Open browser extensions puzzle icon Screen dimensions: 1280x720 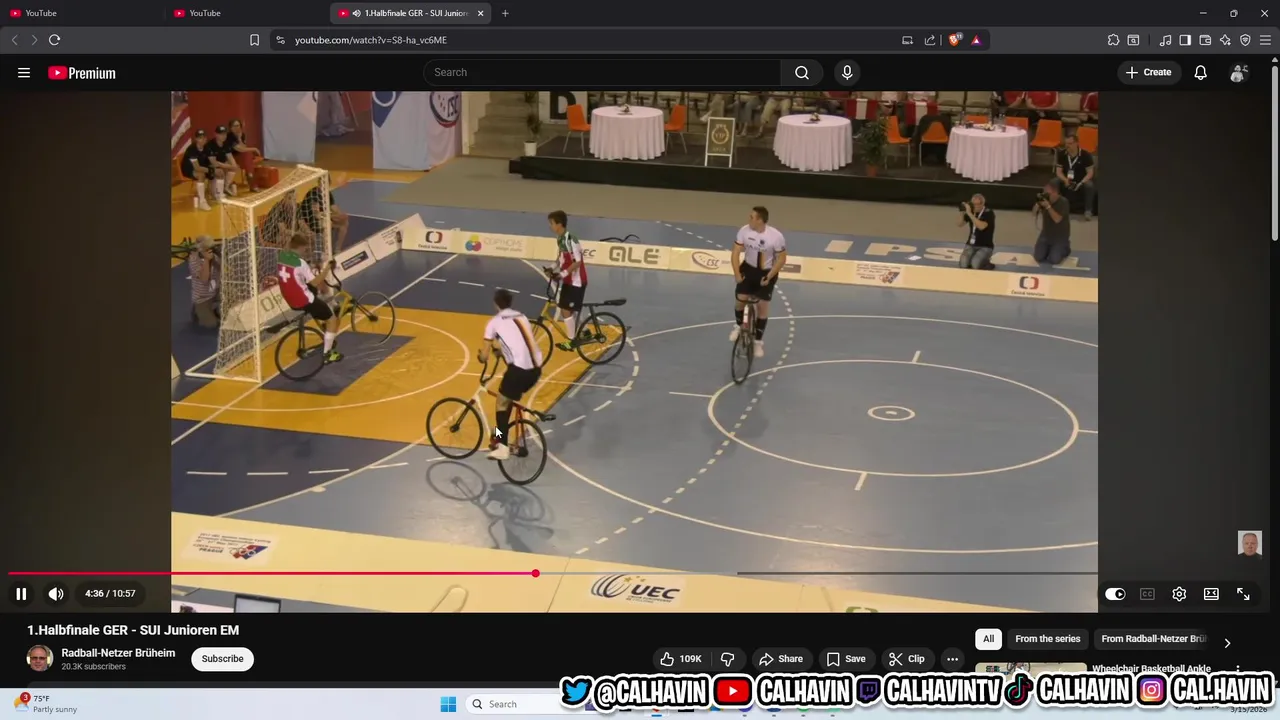click(1113, 40)
